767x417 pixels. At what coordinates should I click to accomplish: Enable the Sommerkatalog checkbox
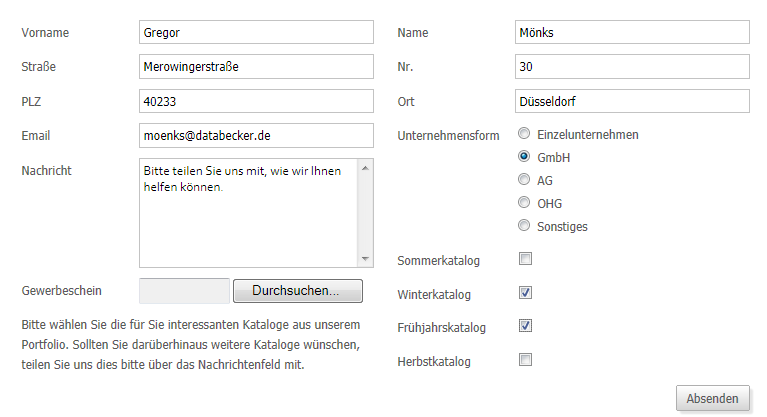[525, 260]
